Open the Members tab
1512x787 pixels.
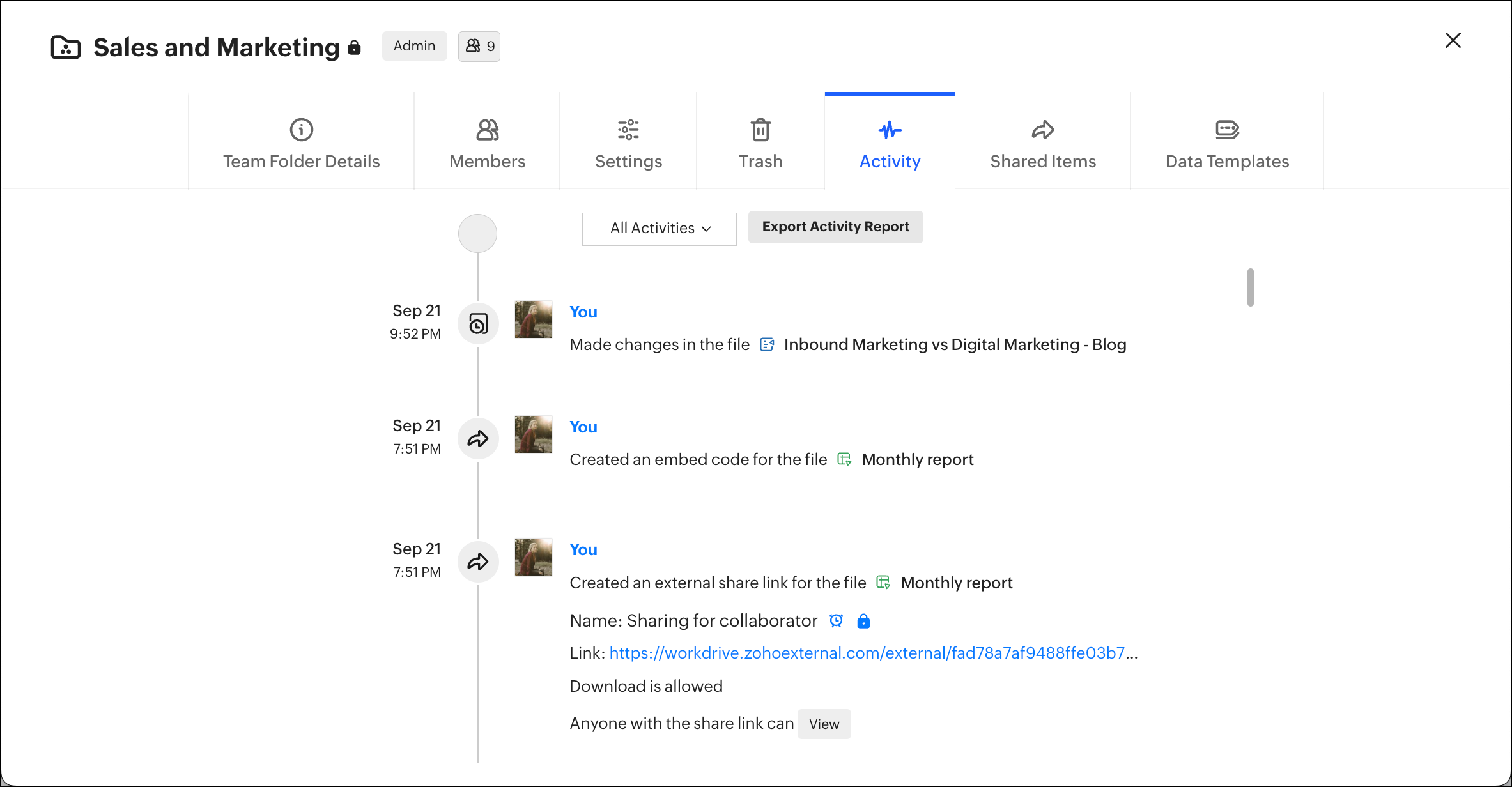point(487,142)
